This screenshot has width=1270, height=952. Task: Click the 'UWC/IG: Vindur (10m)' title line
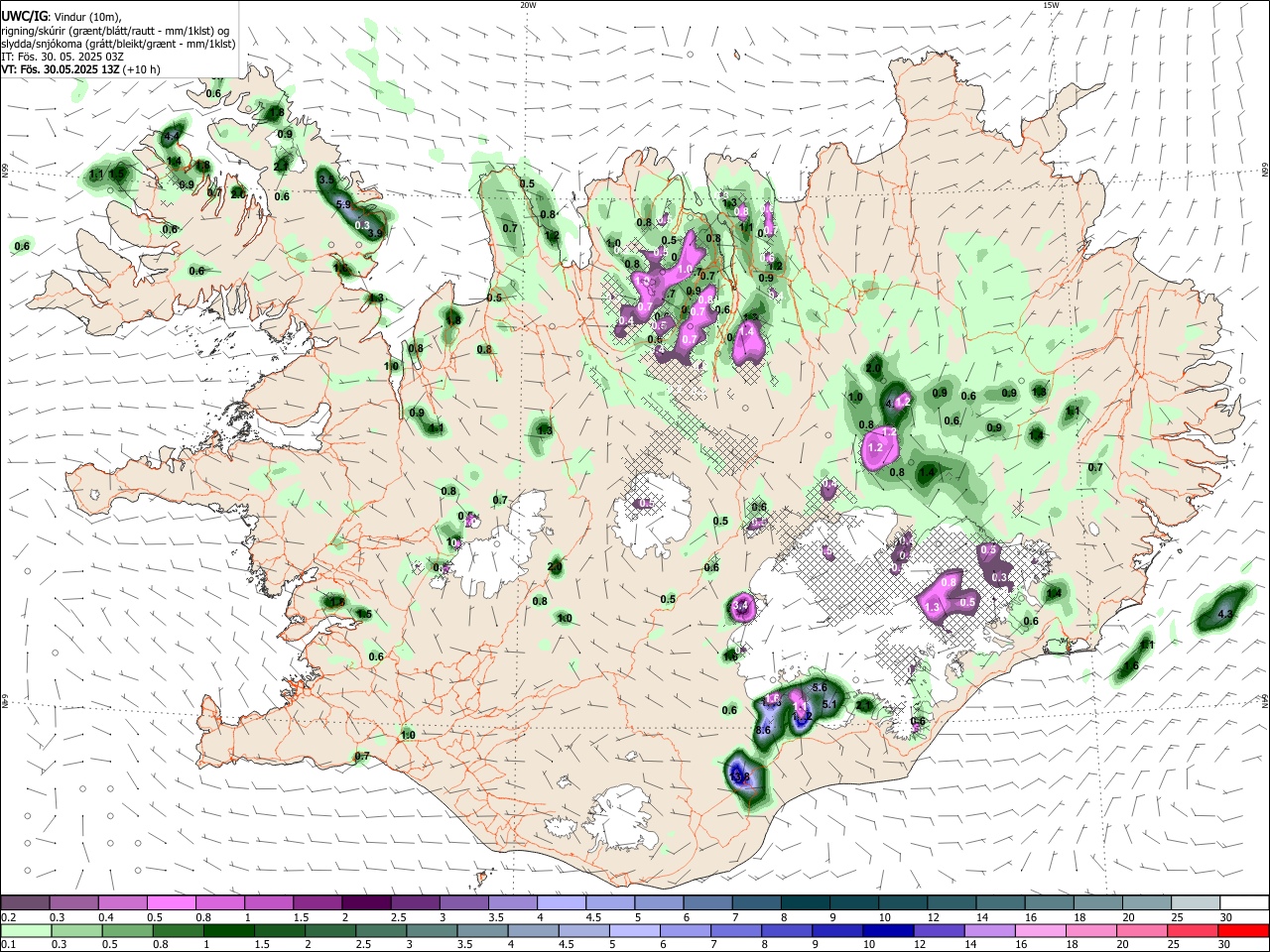coord(61,16)
